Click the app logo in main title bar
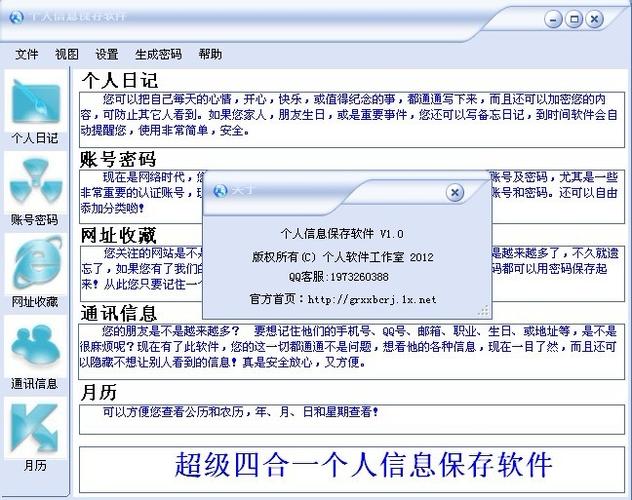The image size is (632, 500). [x=16, y=18]
